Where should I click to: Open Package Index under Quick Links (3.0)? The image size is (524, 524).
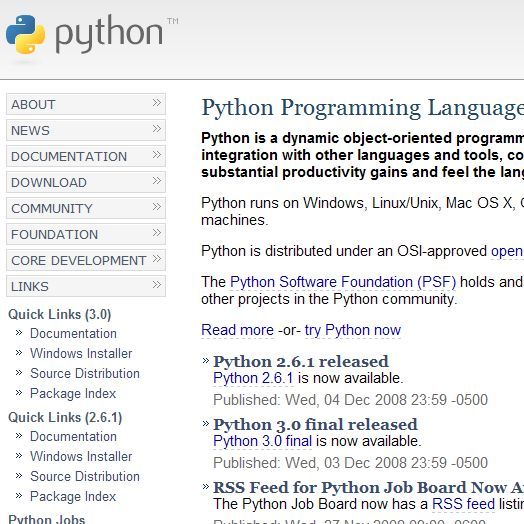pyautogui.click(x=73, y=394)
